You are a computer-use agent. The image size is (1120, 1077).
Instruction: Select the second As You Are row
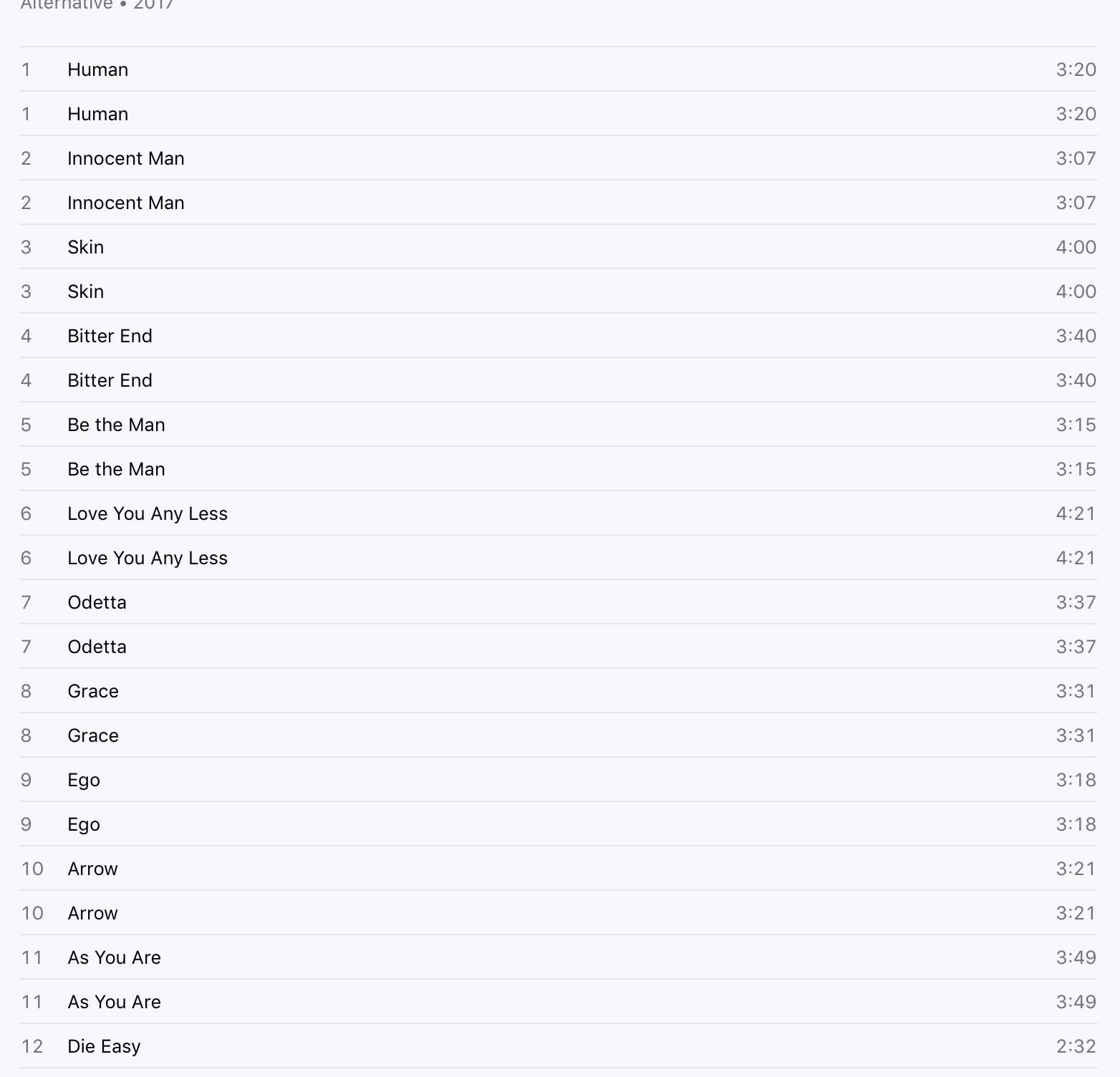pyautogui.click(x=559, y=1001)
